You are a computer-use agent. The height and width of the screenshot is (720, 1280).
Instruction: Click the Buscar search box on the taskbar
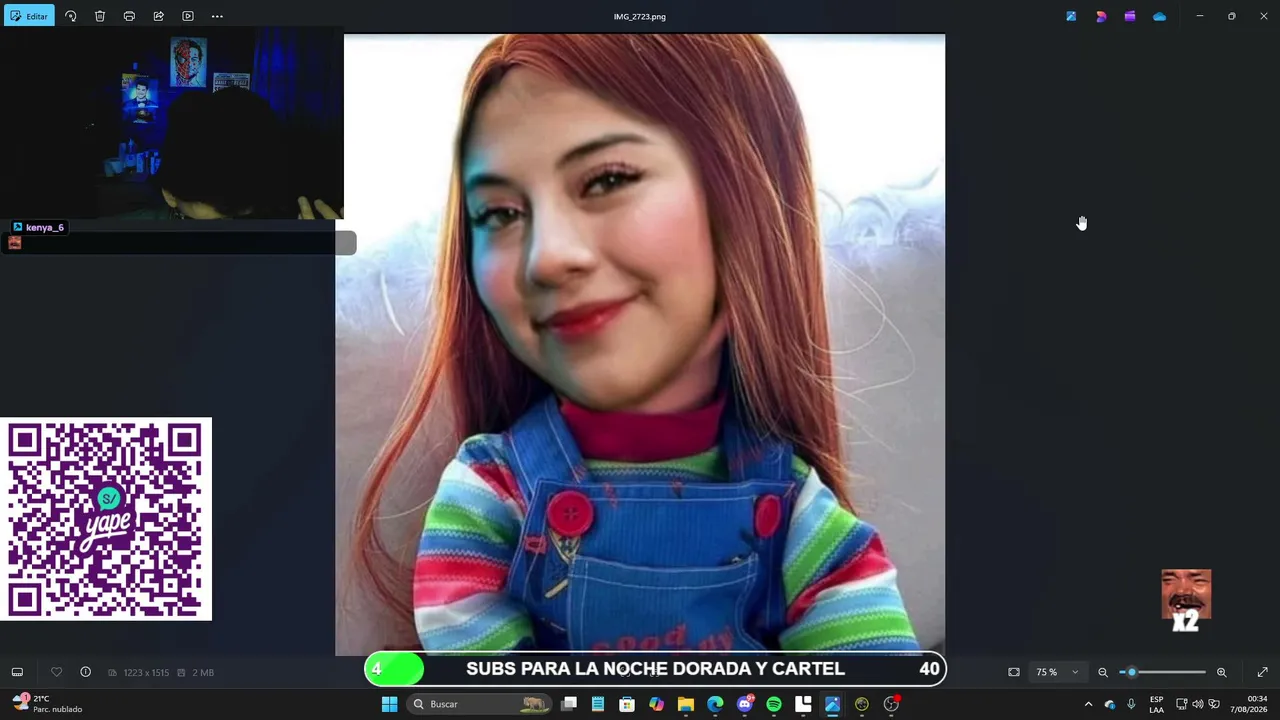pyautogui.click(x=480, y=704)
